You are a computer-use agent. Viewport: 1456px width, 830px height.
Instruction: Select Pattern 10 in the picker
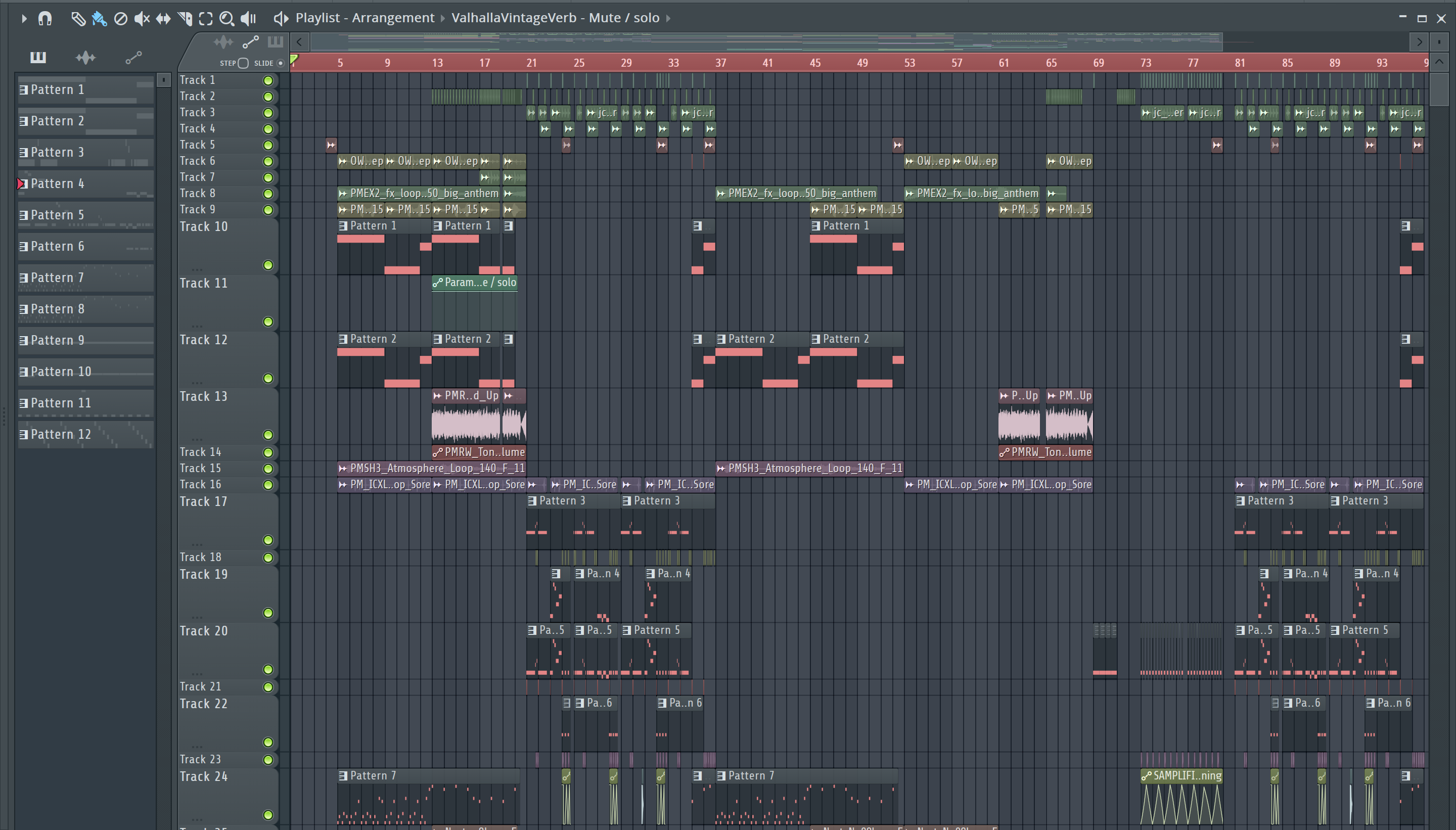[85, 372]
